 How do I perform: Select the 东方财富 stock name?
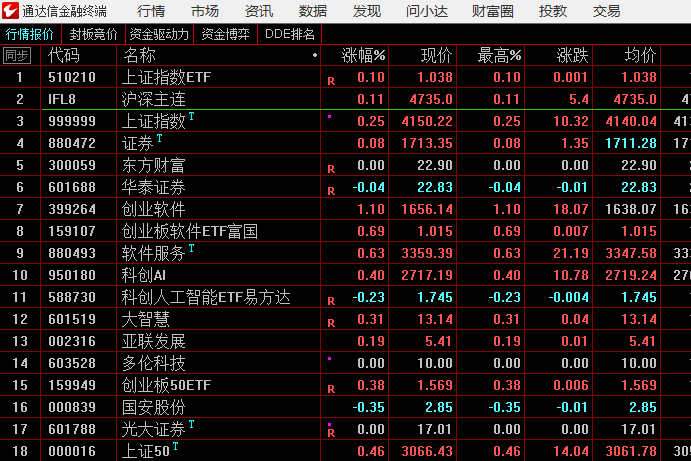click(x=153, y=166)
